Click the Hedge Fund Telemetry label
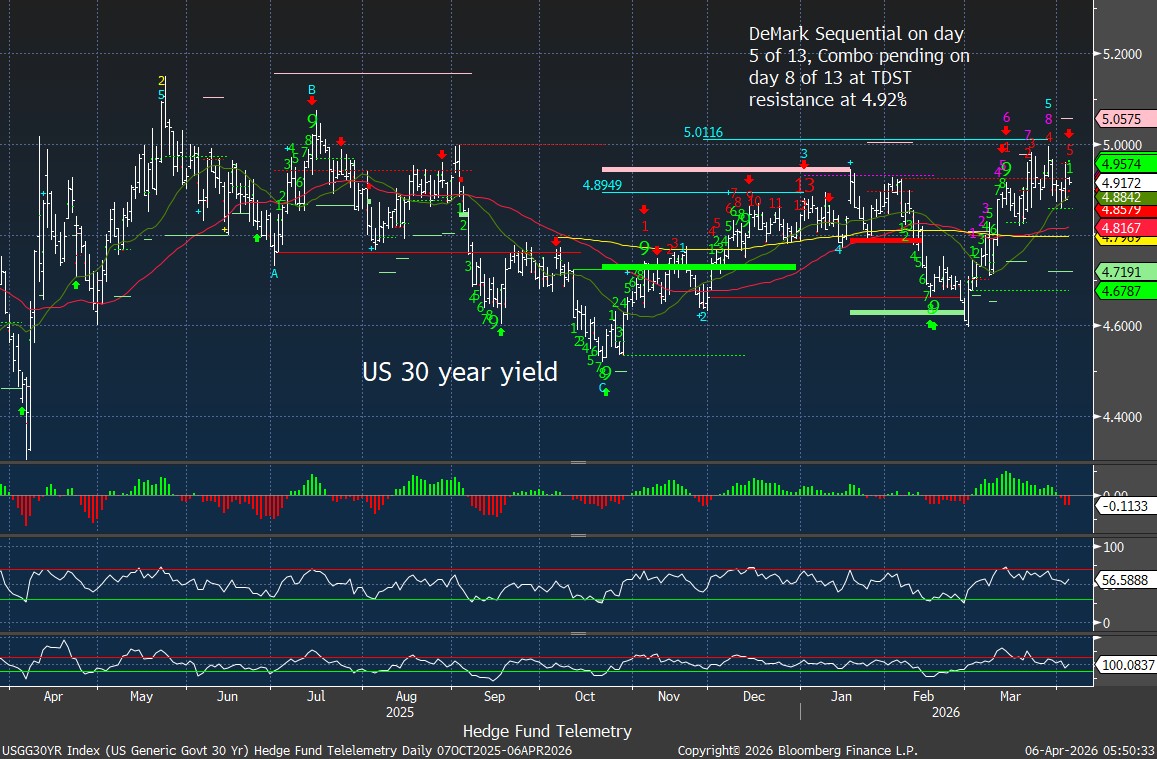The width and height of the screenshot is (1157, 759). click(548, 731)
